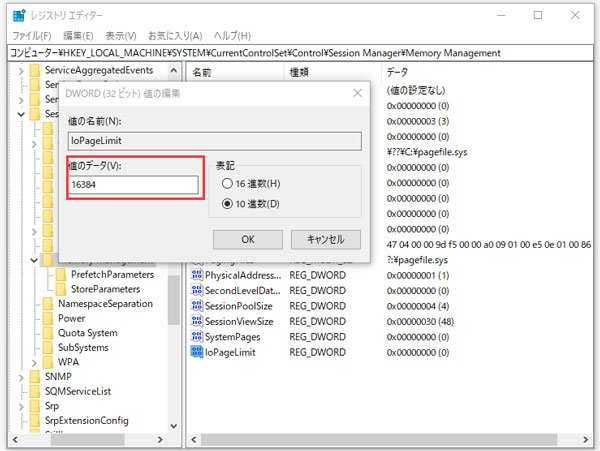Select the NamespaceSeparation key
The width and height of the screenshot is (600, 451).
[x=105, y=304]
